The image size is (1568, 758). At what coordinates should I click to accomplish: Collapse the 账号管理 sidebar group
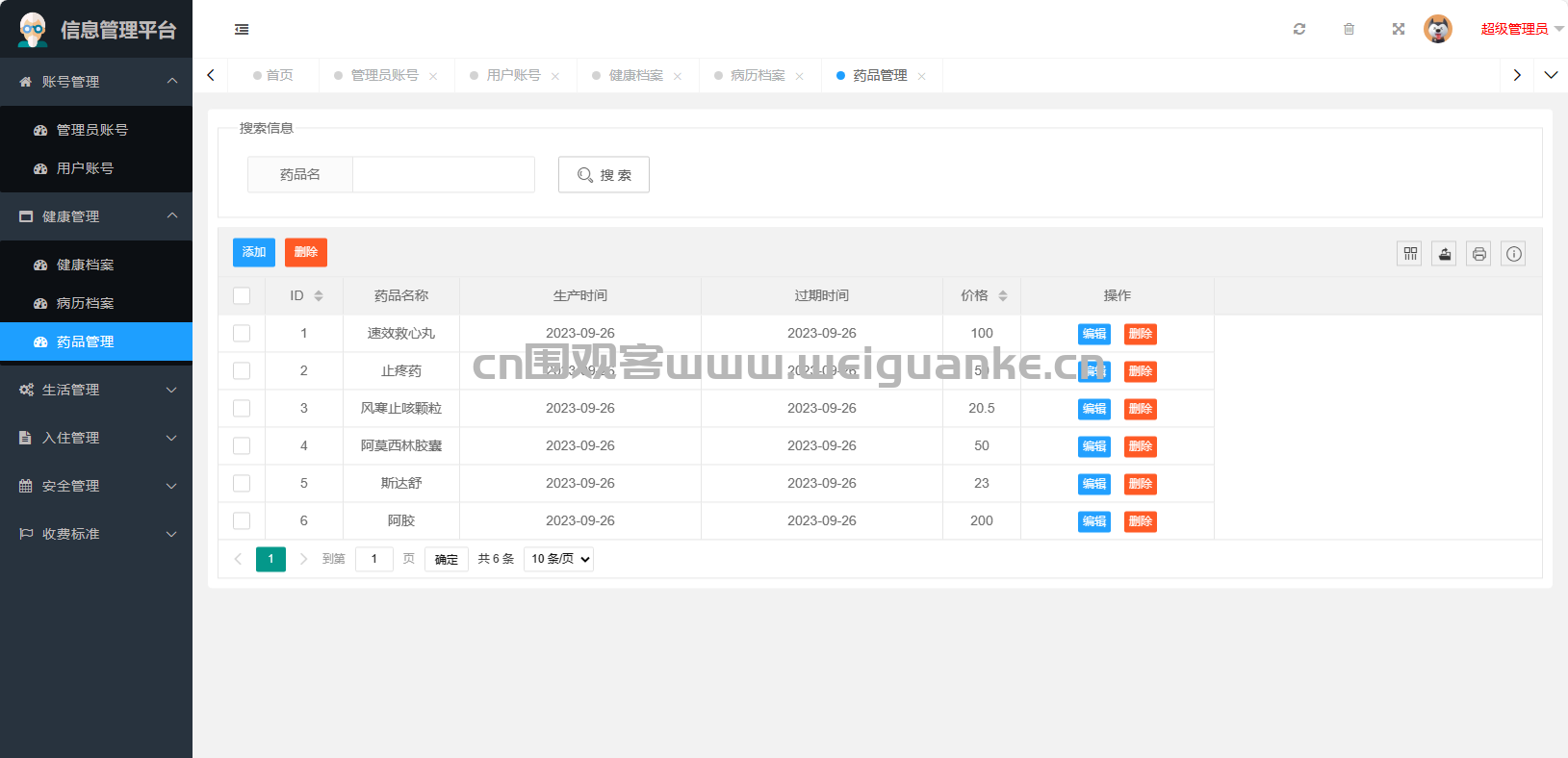[96, 82]
